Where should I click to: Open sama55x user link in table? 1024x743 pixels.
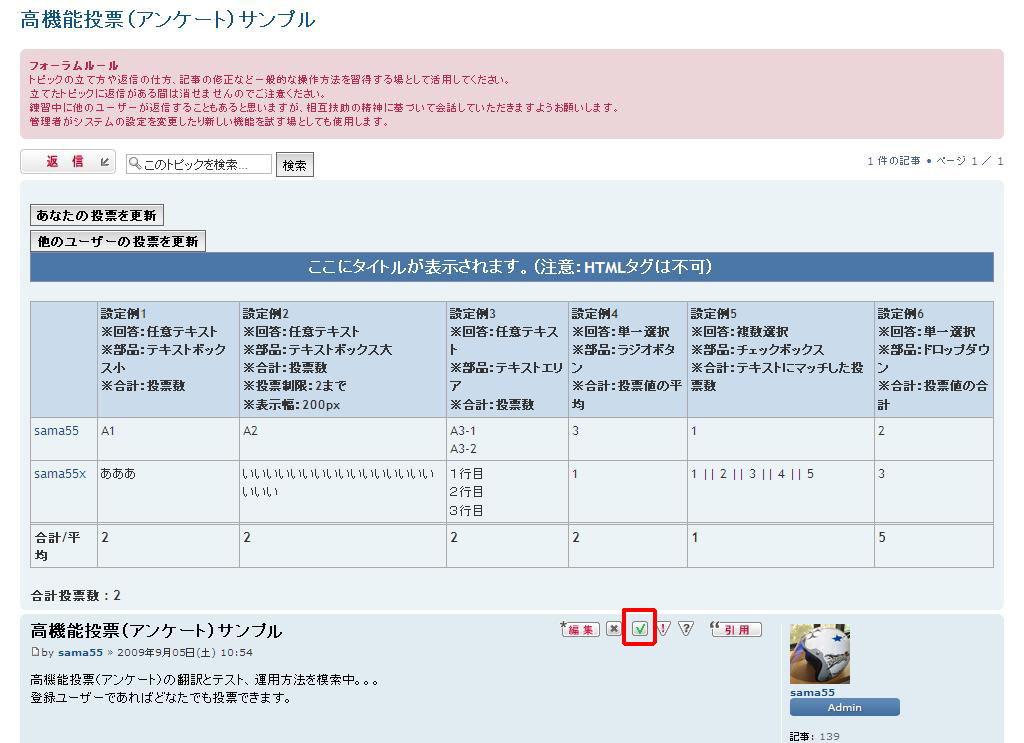point(60,474)
